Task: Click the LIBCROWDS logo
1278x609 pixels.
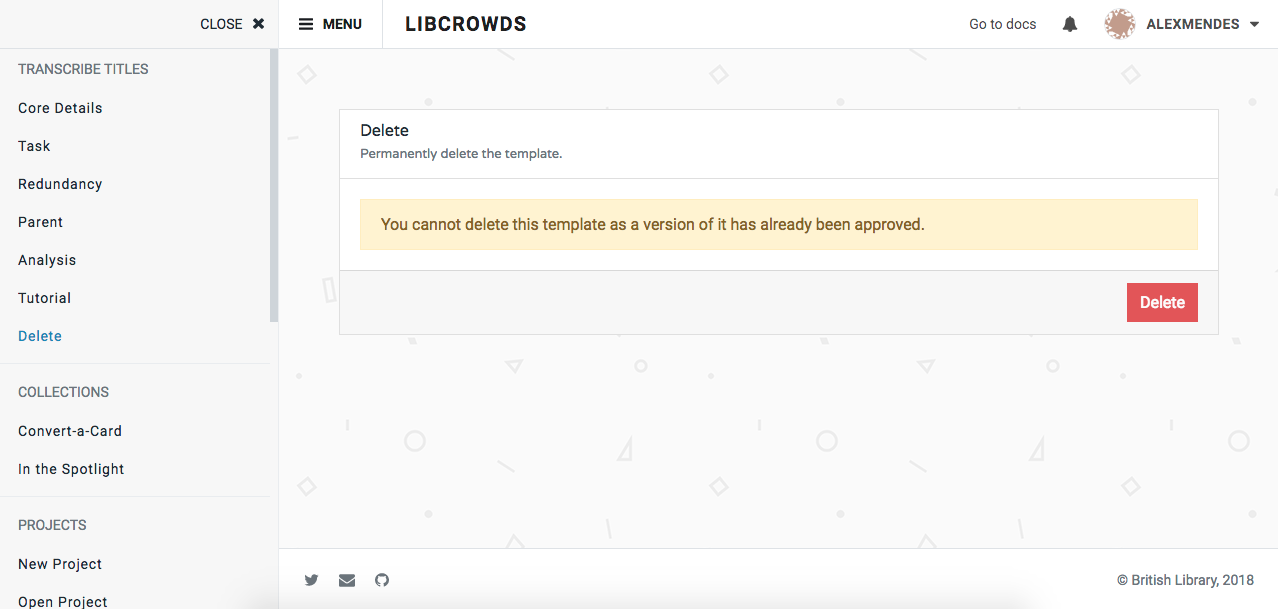Action: click(x=464, y=23)
